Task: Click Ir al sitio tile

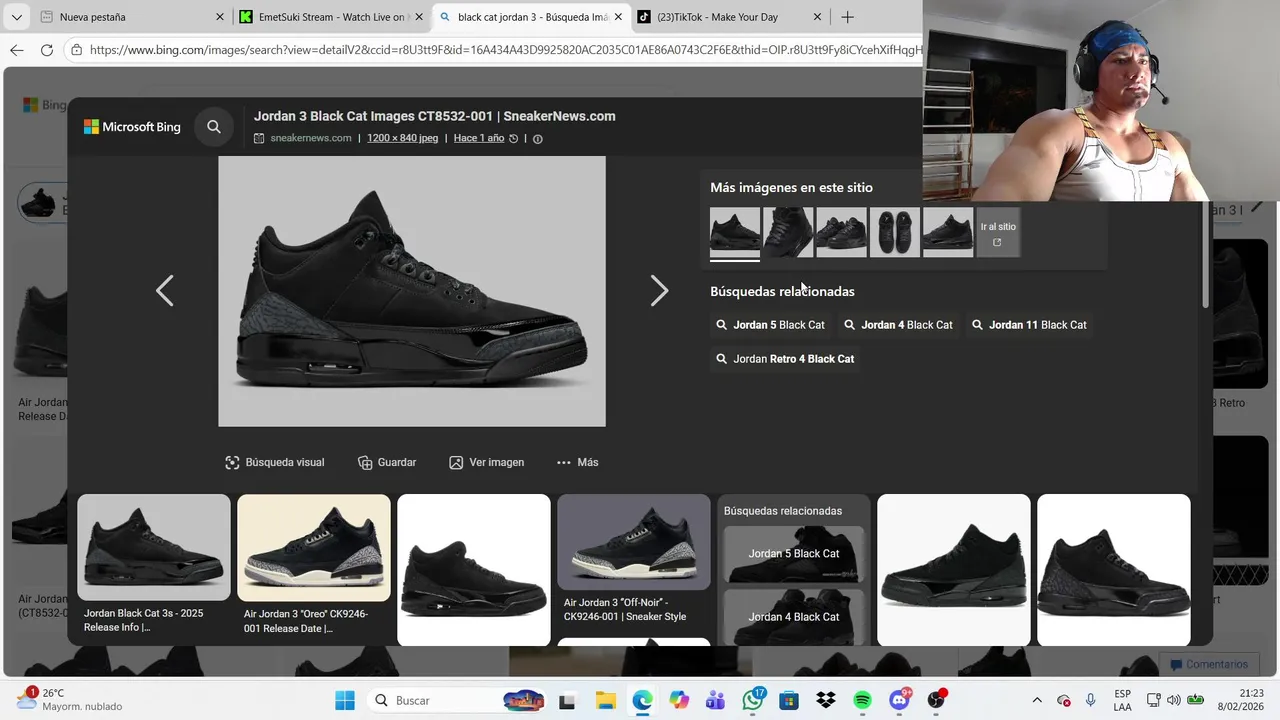Action: (998, 233)
